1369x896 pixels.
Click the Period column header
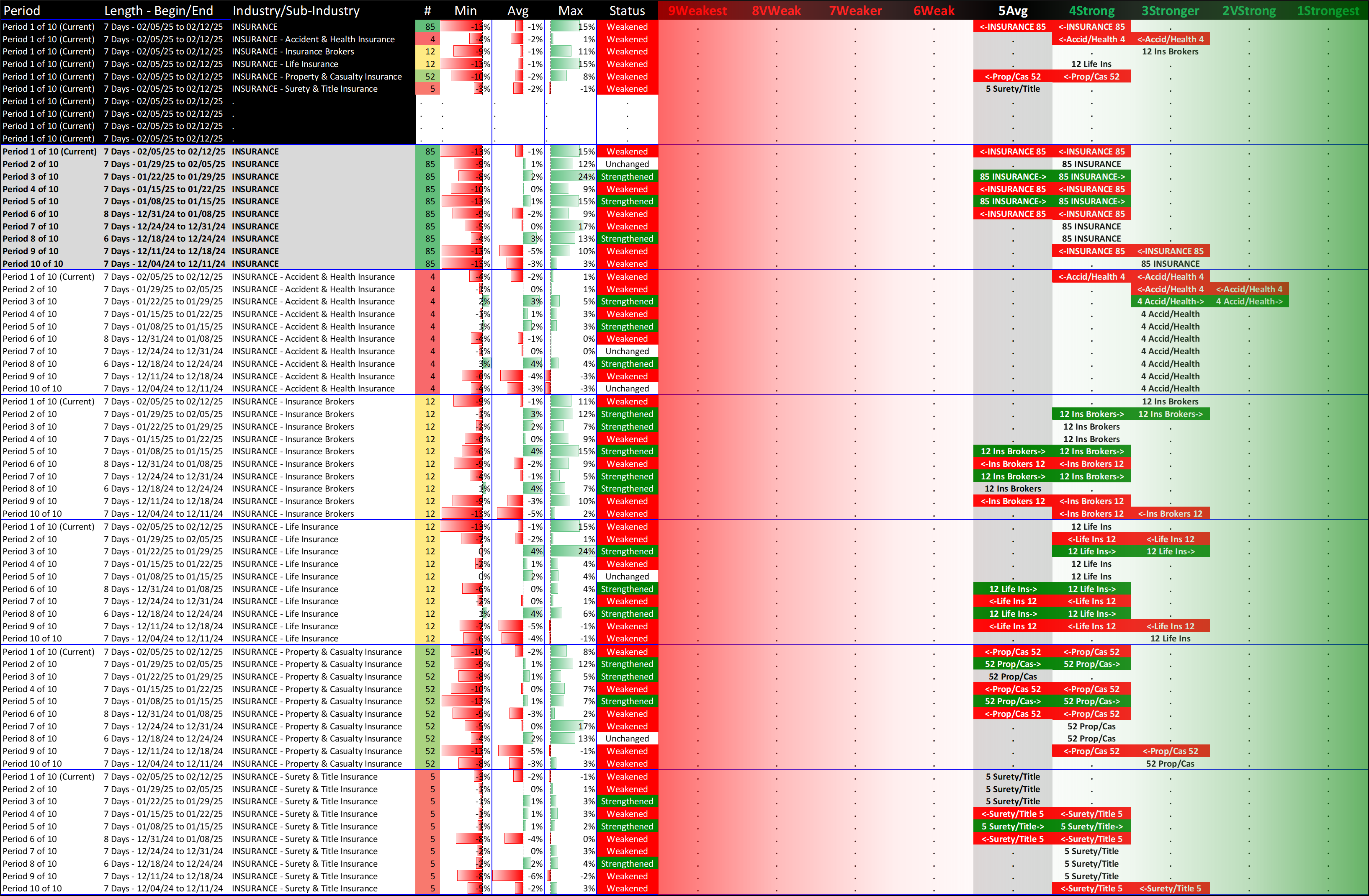point(22,10)
